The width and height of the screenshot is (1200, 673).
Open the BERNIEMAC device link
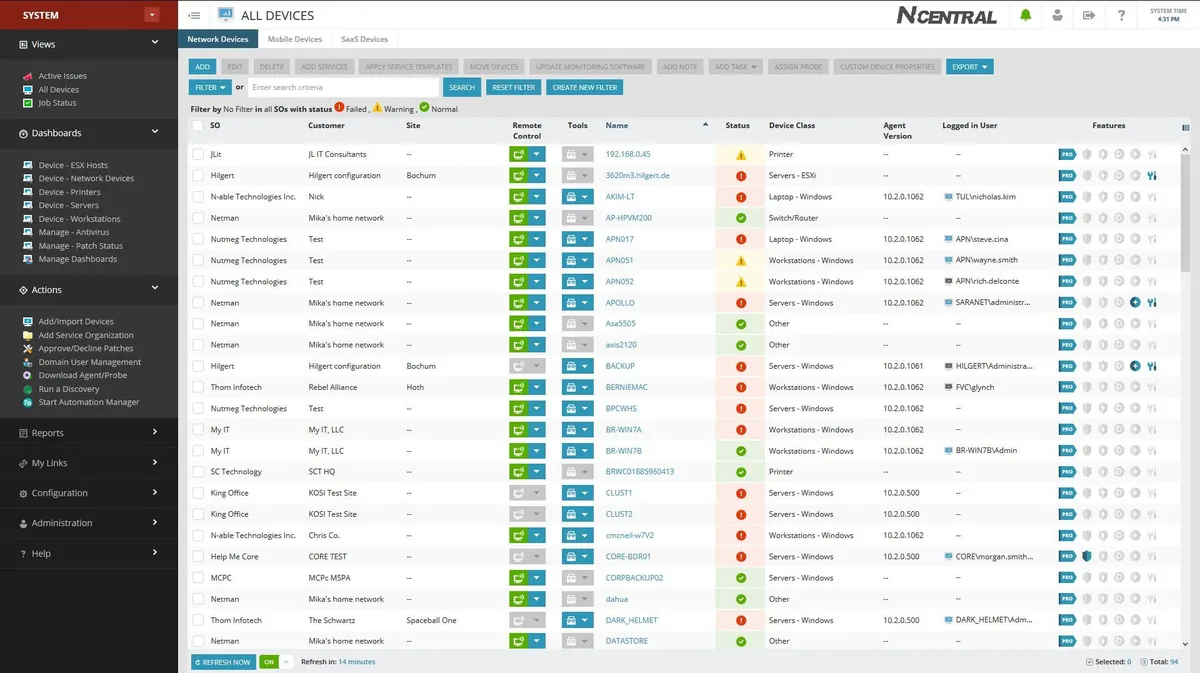[626, 387]
